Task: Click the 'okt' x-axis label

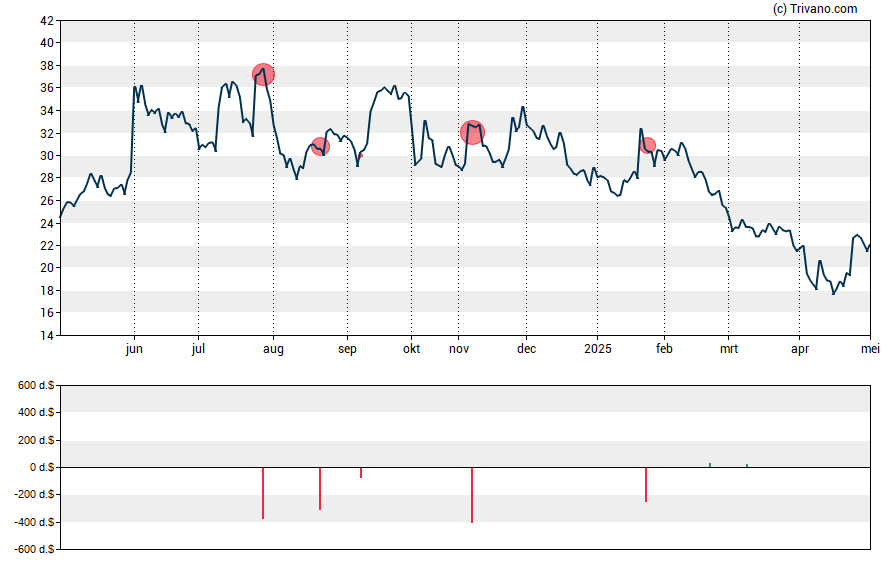Action: pyautogui.click(x=411, y=349)
